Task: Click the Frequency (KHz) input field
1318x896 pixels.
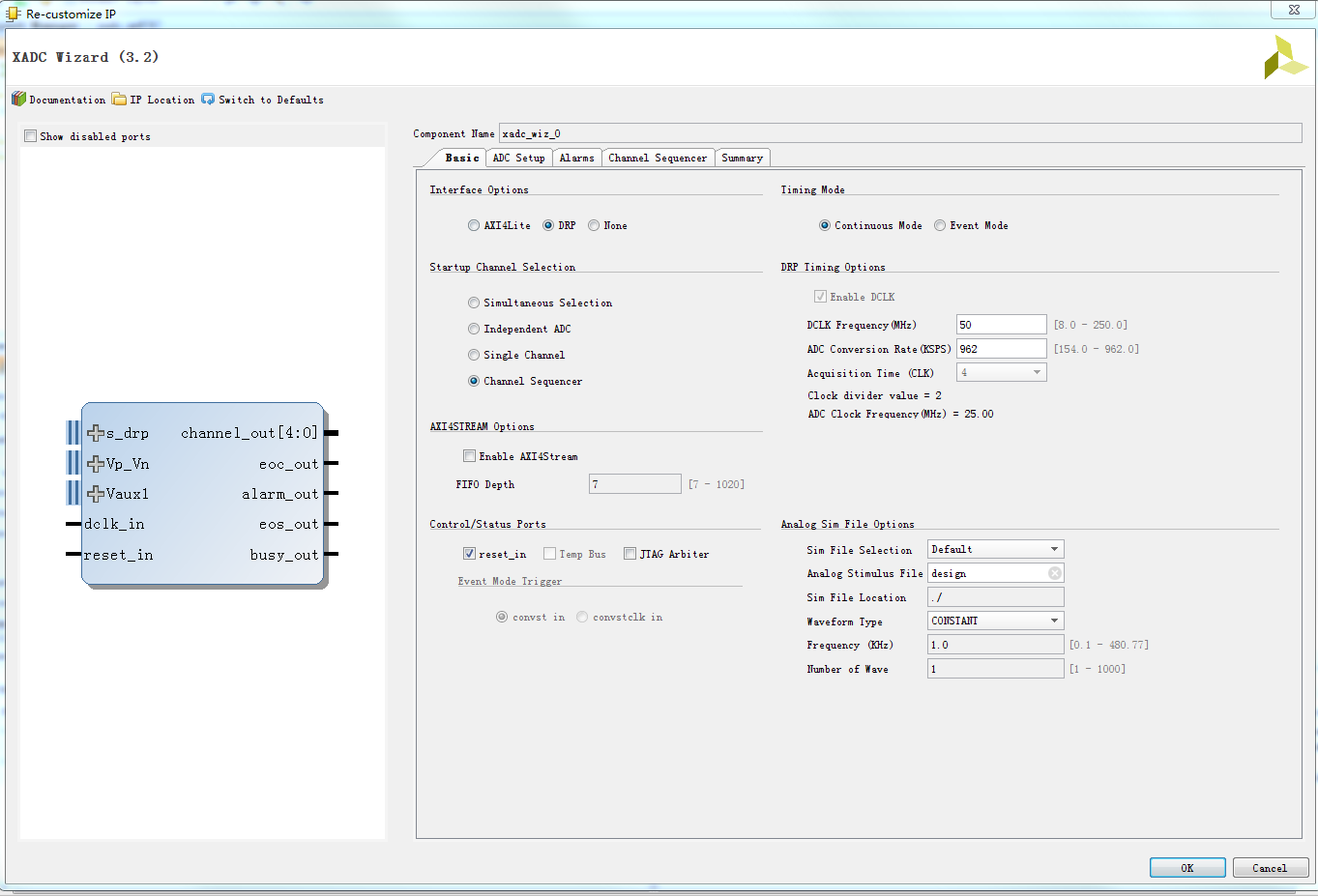Action: 995,645
